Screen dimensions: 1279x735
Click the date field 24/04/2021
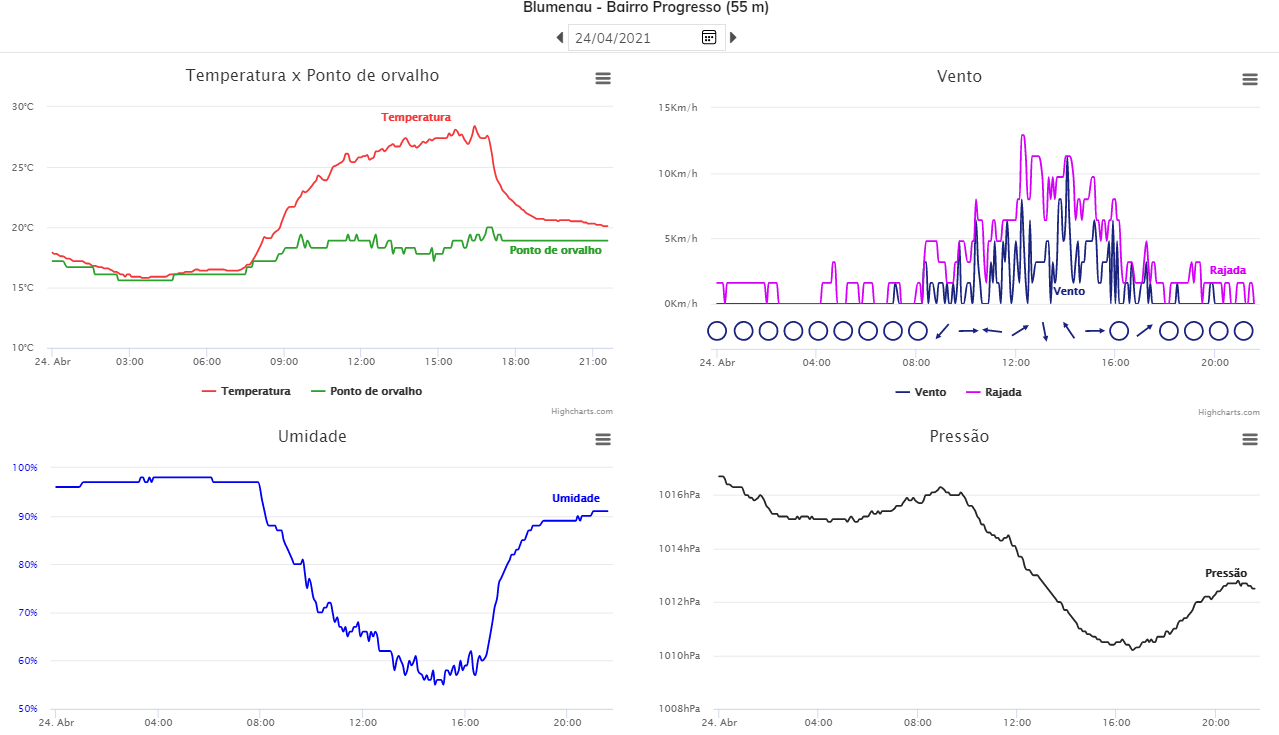pyautogui.click(x=634, y=38)
